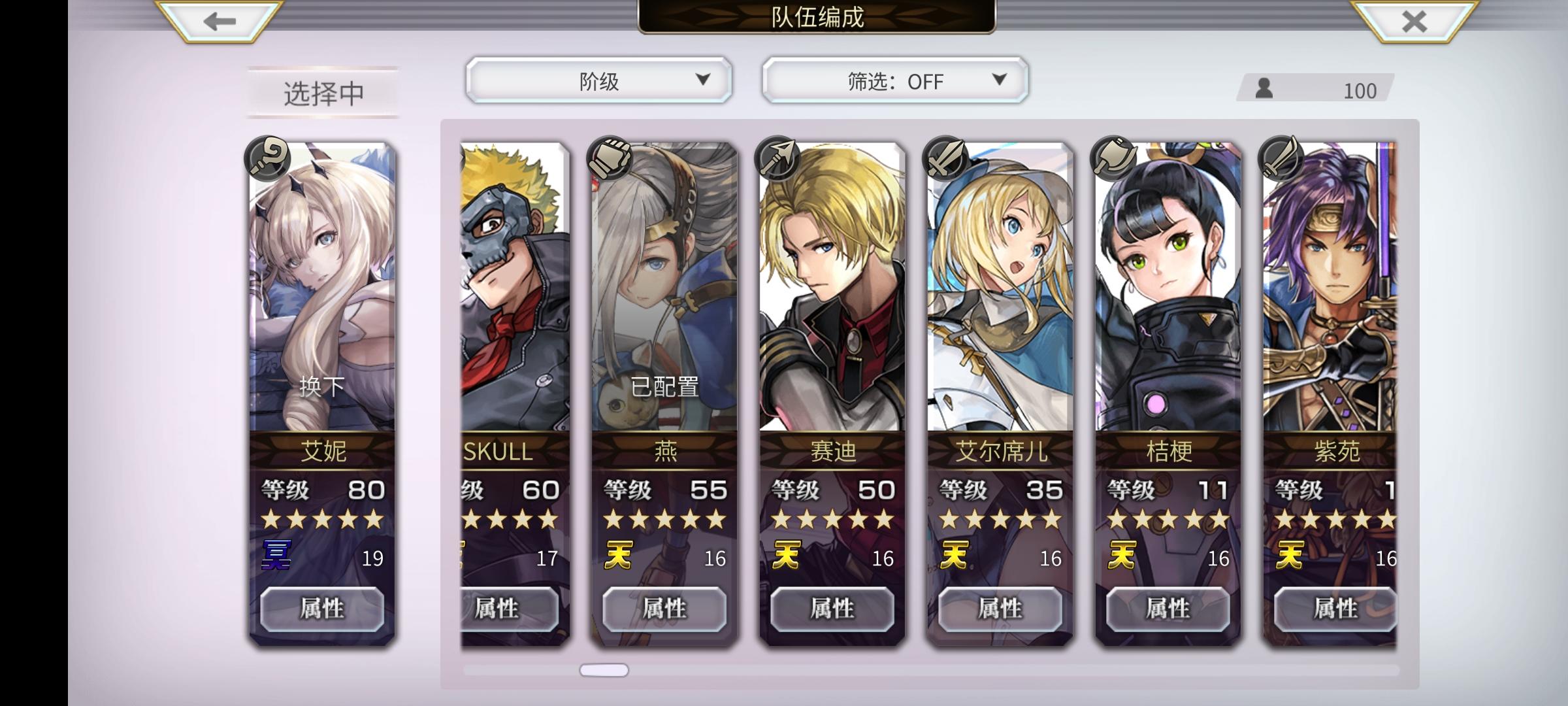The height and width of the screenshot is (706, 1568).
Task: Select the 选择中 label tab
Action: pyautogui.click(x=323, y=93)
